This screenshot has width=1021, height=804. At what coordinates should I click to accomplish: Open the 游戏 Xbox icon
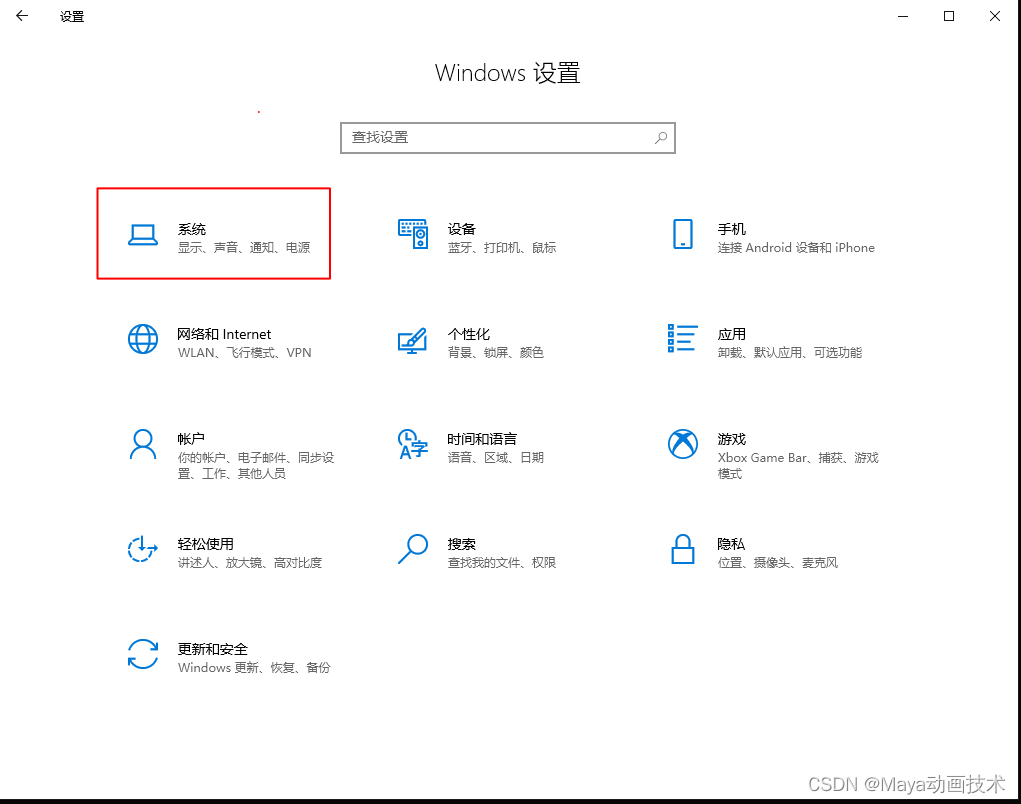click(x=682, y=444)
